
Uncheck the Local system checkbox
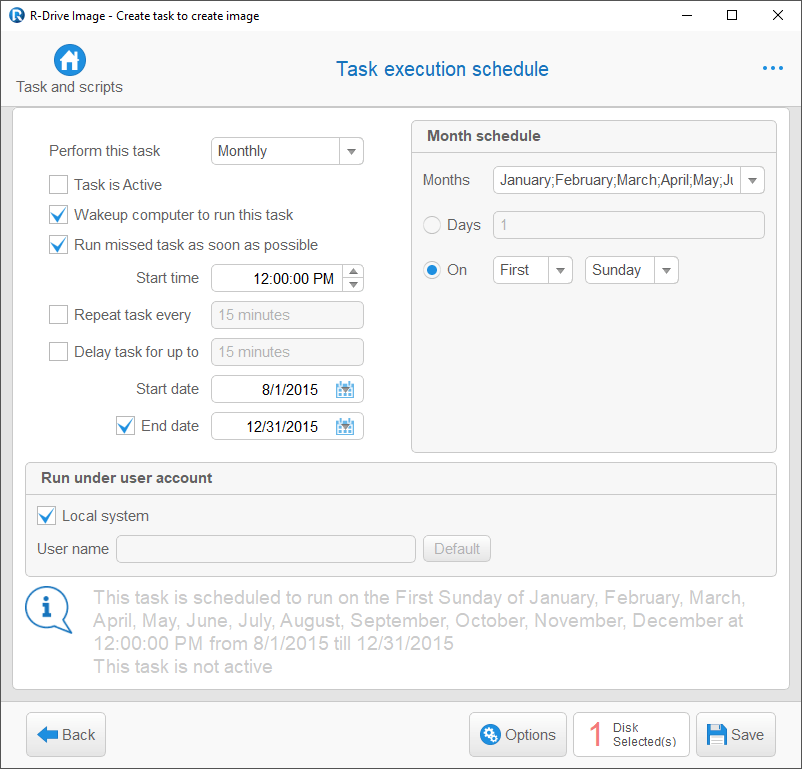coord(46,516)
